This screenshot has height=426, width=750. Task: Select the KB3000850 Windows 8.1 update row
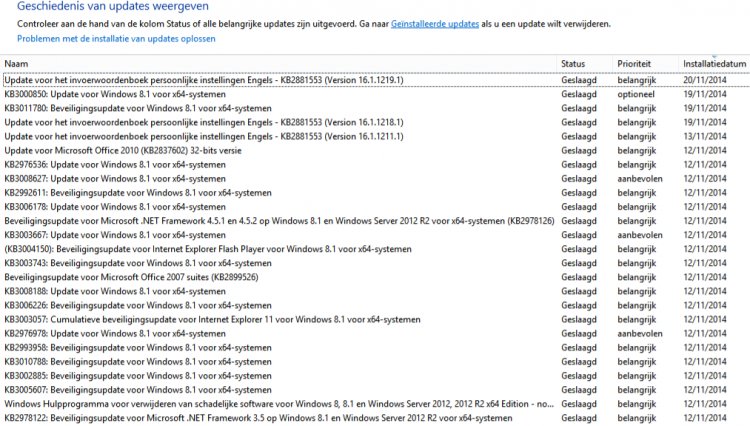375,94
